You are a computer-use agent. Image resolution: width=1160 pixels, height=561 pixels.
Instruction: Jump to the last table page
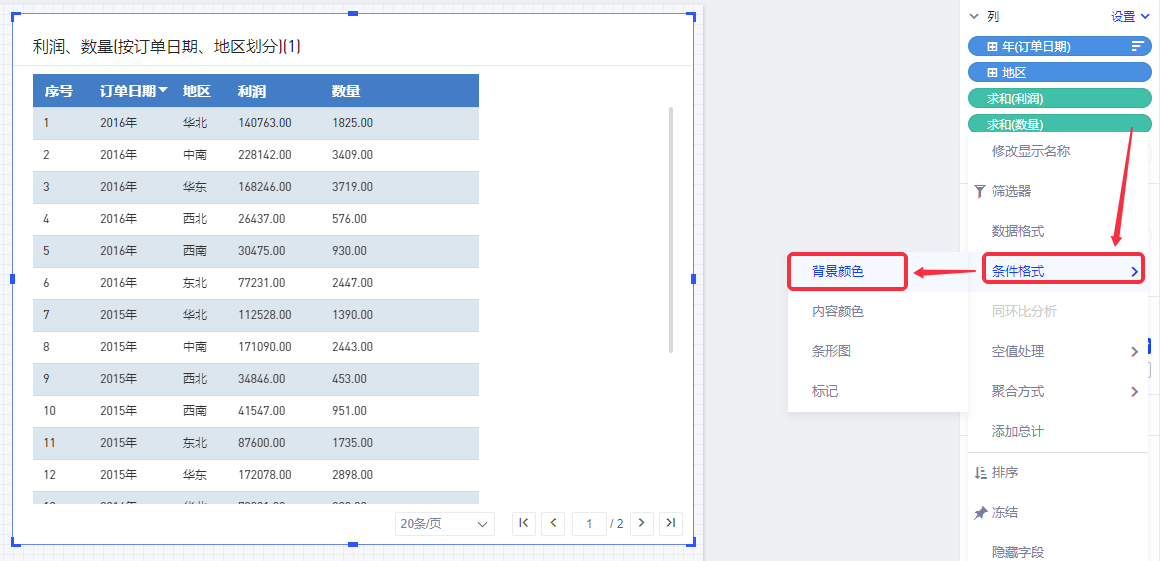click(671, 523)
